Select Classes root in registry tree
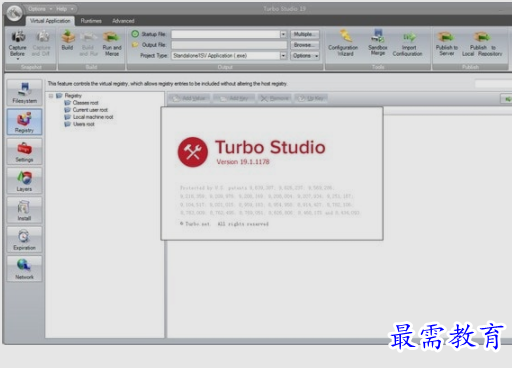The image size is (512, 368). [85, 103]
